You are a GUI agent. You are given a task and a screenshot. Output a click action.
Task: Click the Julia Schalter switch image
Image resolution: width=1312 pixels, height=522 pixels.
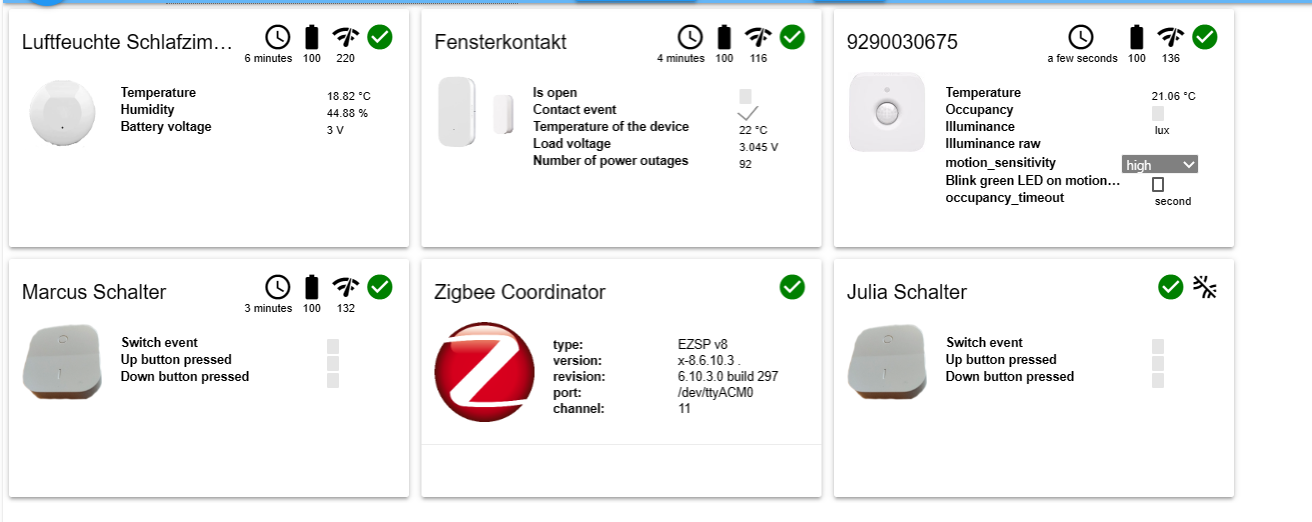[x=886, y=363]
